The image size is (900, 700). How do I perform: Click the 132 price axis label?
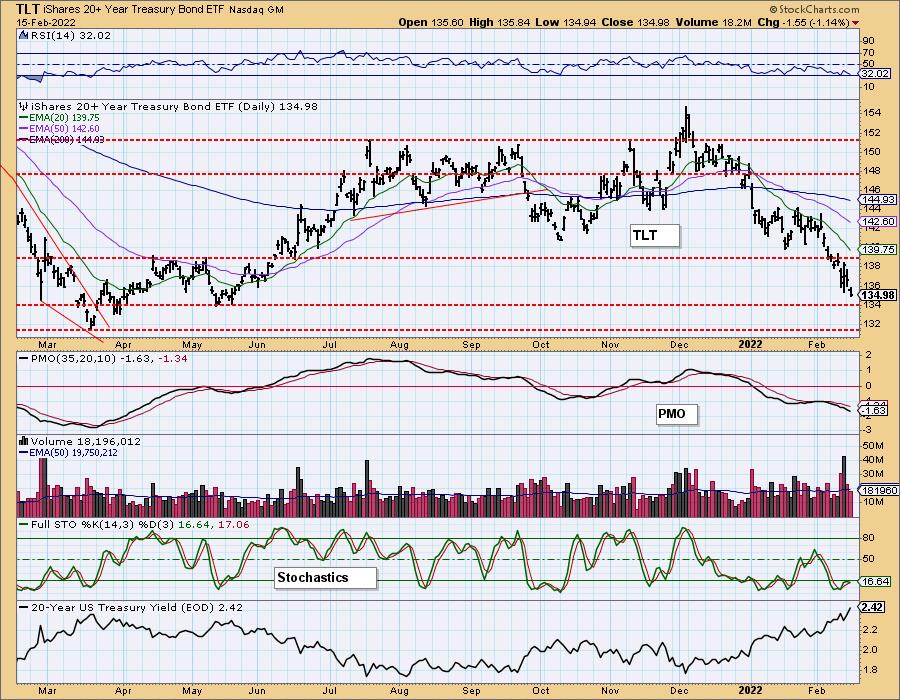pyautogui.click(x=872, y=324)
